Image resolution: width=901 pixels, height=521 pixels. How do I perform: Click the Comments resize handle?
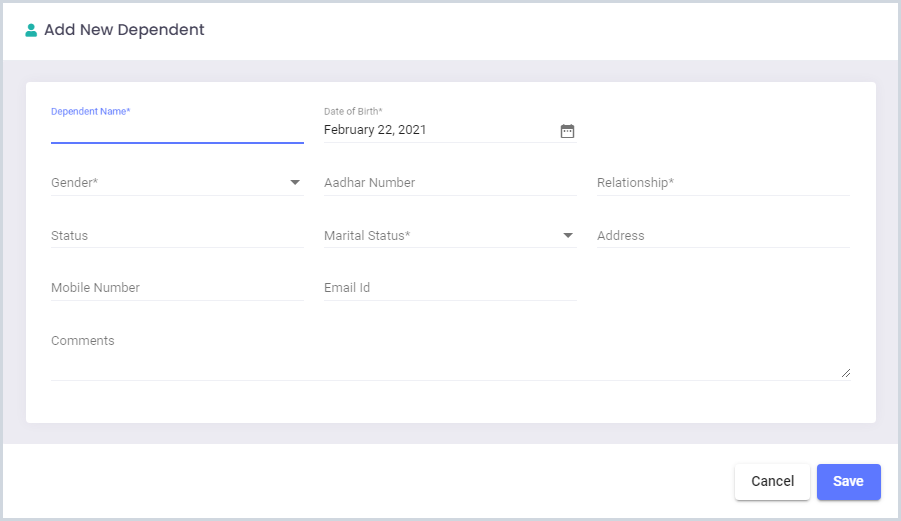pos(846,373)
